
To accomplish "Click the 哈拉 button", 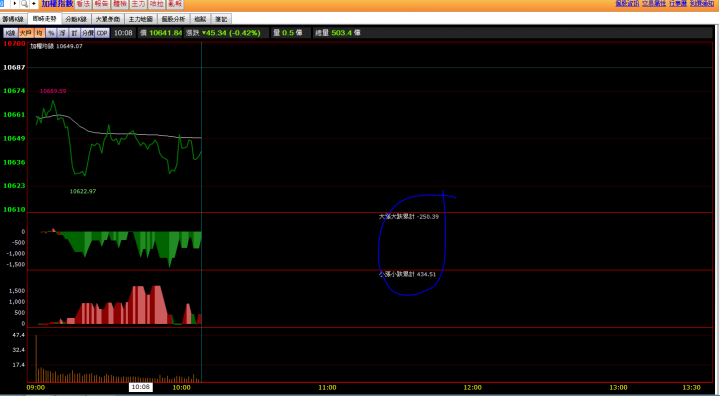I will (157, 4).
